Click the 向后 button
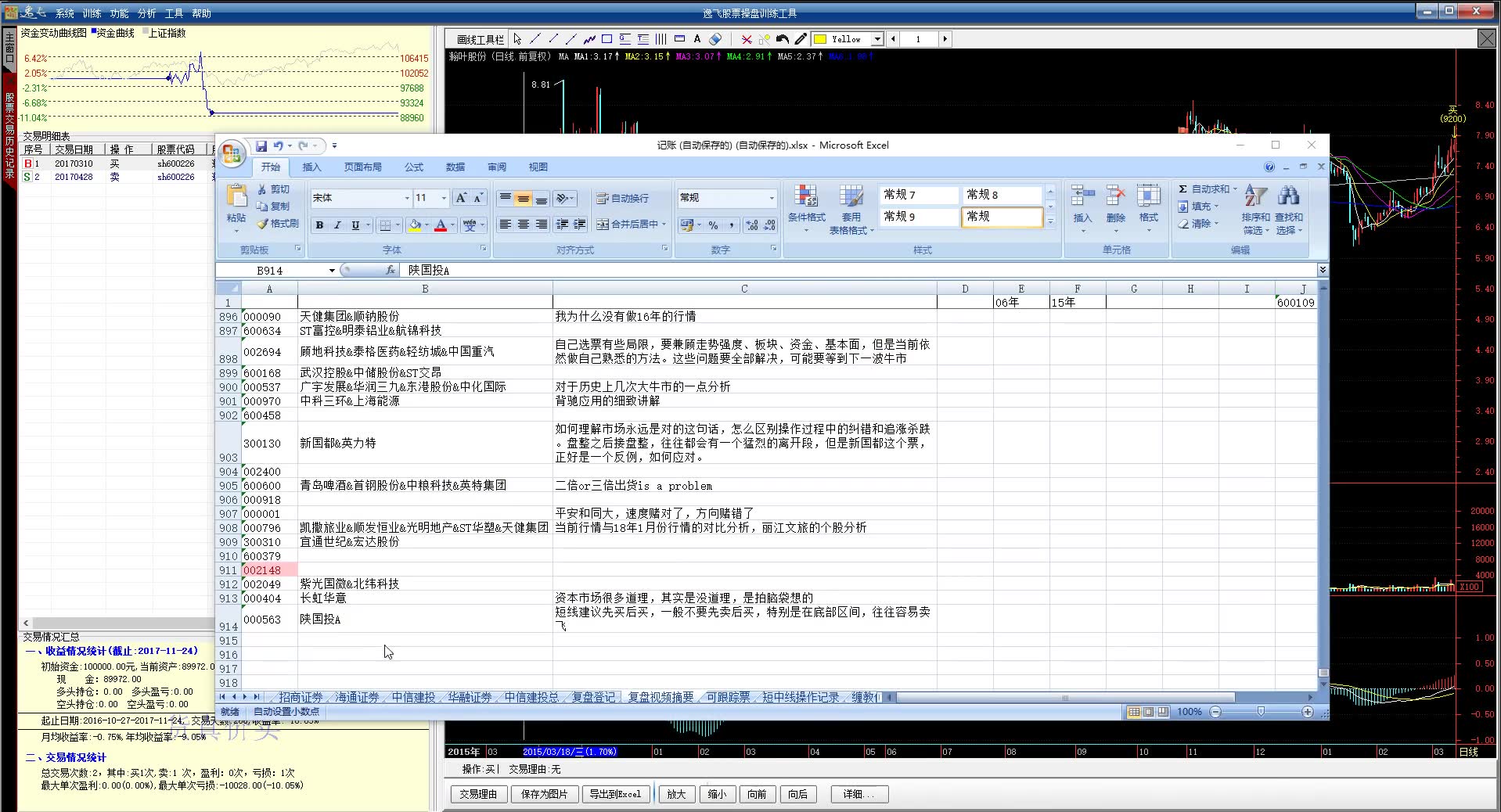1501x812 pixels. click(797, 794)
